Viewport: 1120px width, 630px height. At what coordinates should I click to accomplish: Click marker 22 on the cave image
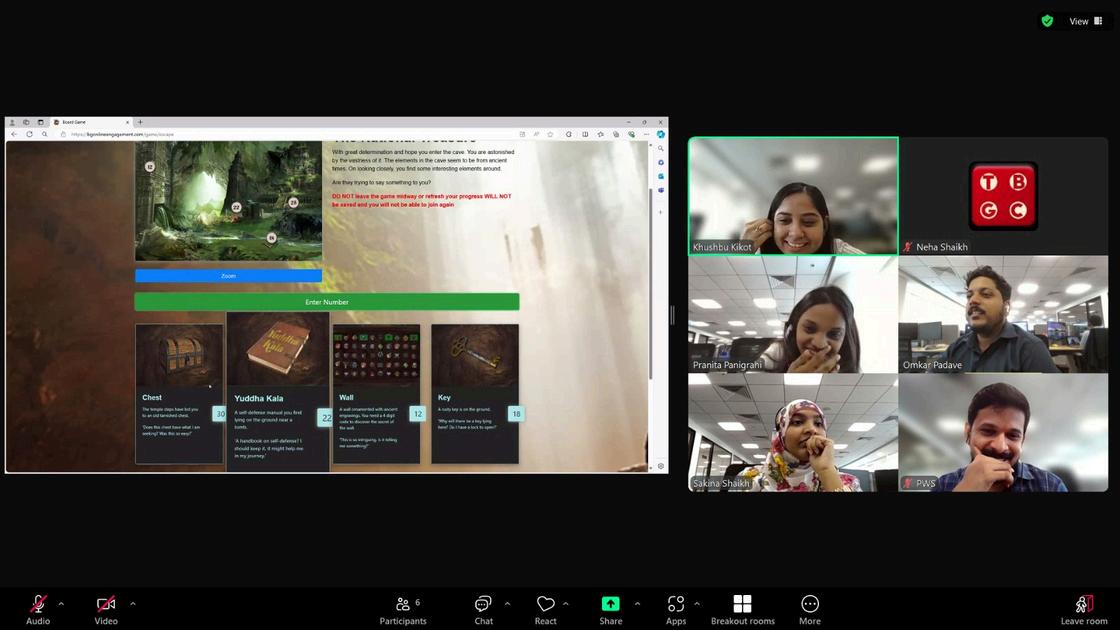(x=236, y=207)
